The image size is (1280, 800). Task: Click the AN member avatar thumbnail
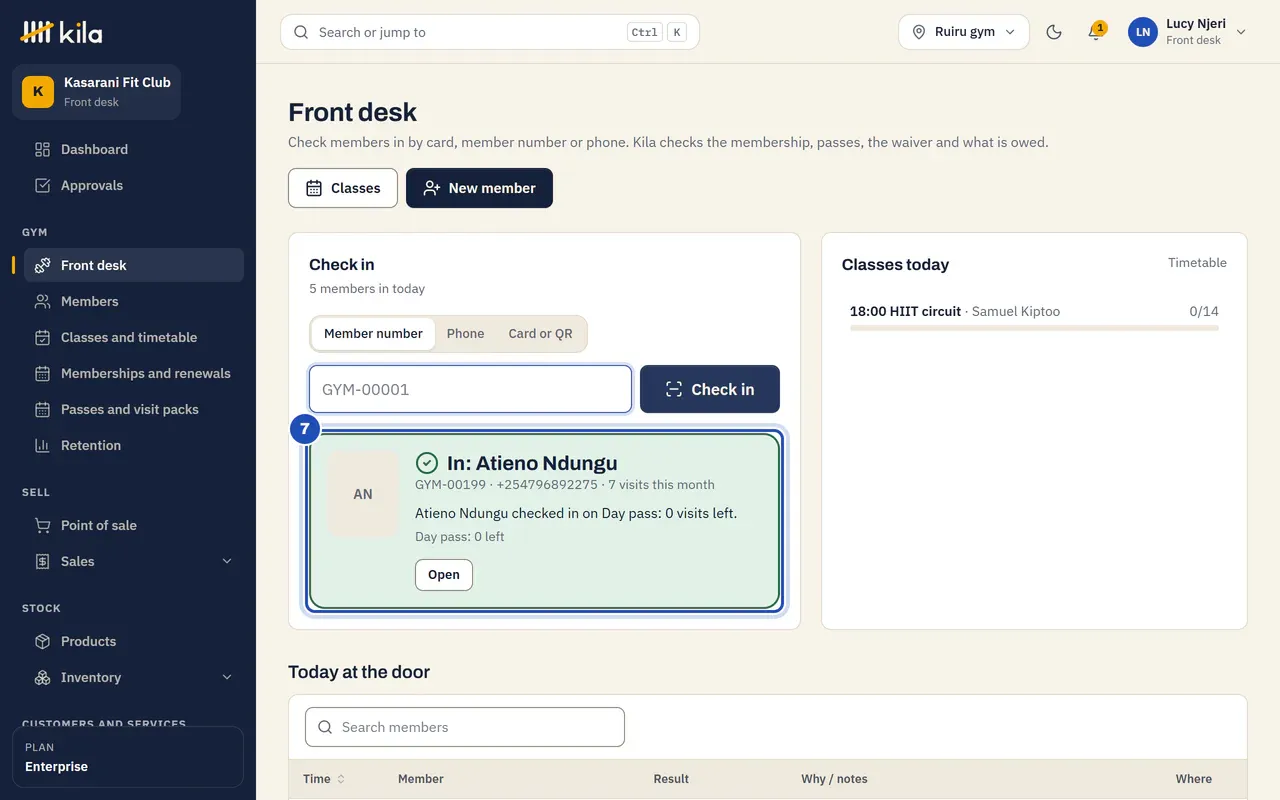[363, 494]
